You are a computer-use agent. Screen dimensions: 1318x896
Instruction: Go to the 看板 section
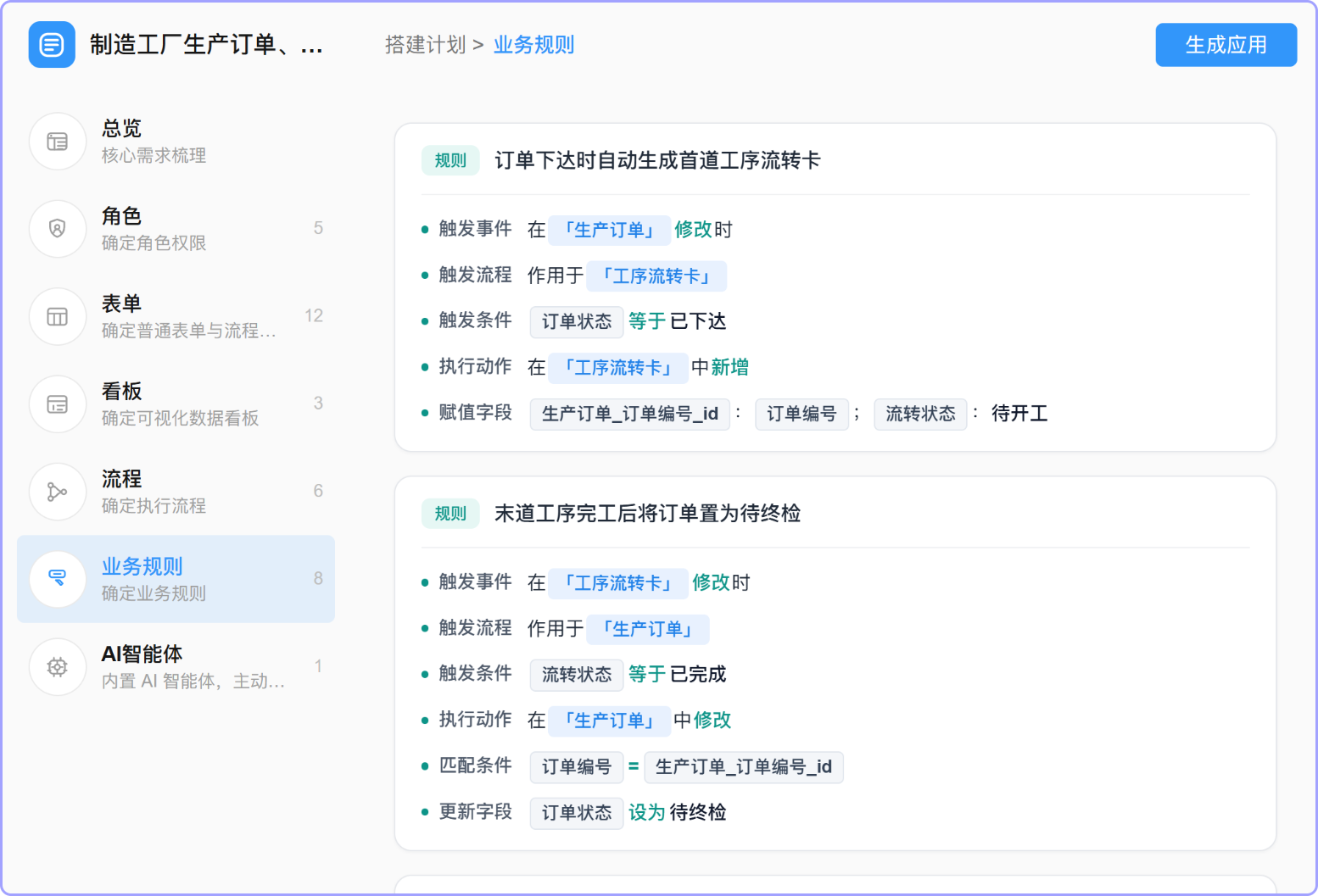[176, 404]
